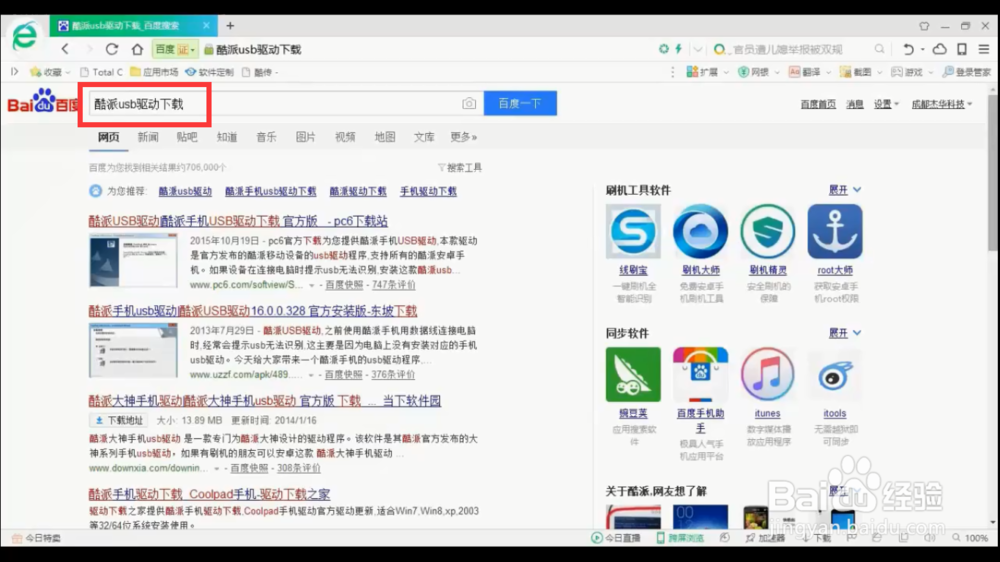Open the 当下软件园 result link
Screen dimensions: 1000x562
tap(265, 401)
